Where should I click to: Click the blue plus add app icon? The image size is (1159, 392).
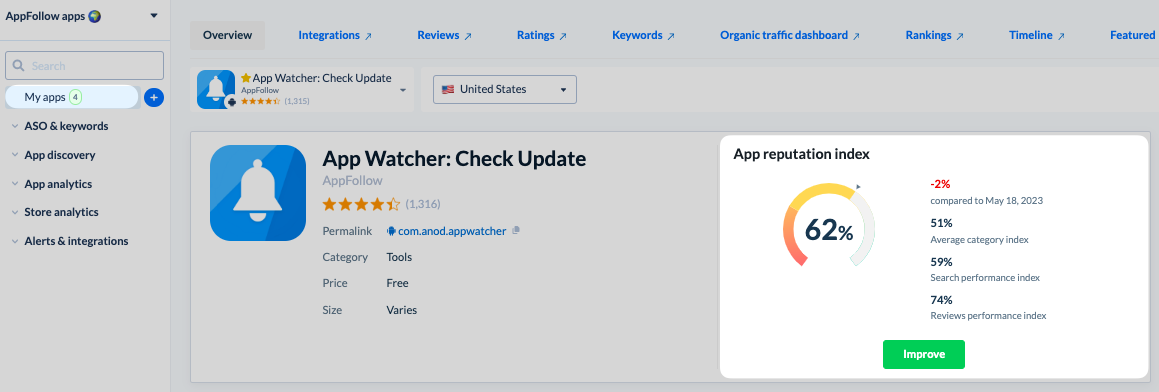click(154, 97)
